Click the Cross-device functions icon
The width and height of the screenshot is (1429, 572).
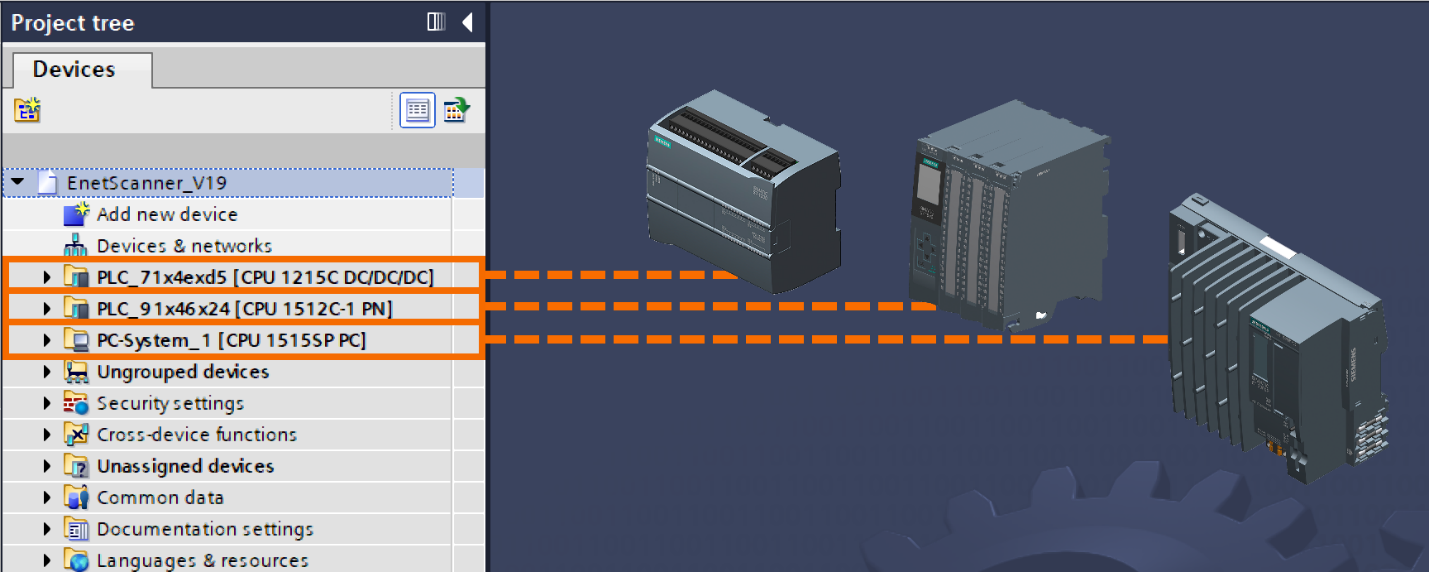pyautogui.click(x=76, y=435)
